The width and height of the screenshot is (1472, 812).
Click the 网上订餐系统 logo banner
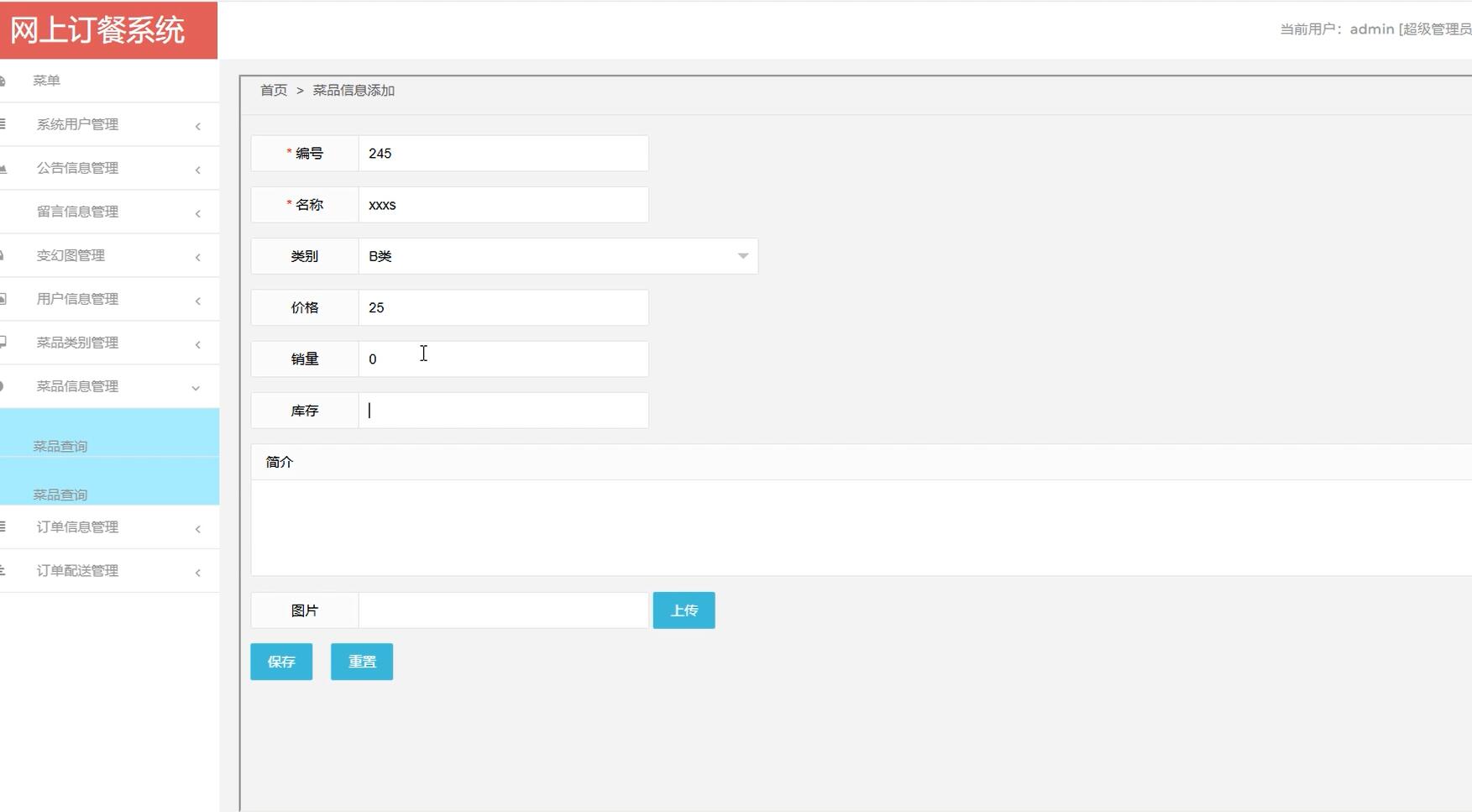97,30
